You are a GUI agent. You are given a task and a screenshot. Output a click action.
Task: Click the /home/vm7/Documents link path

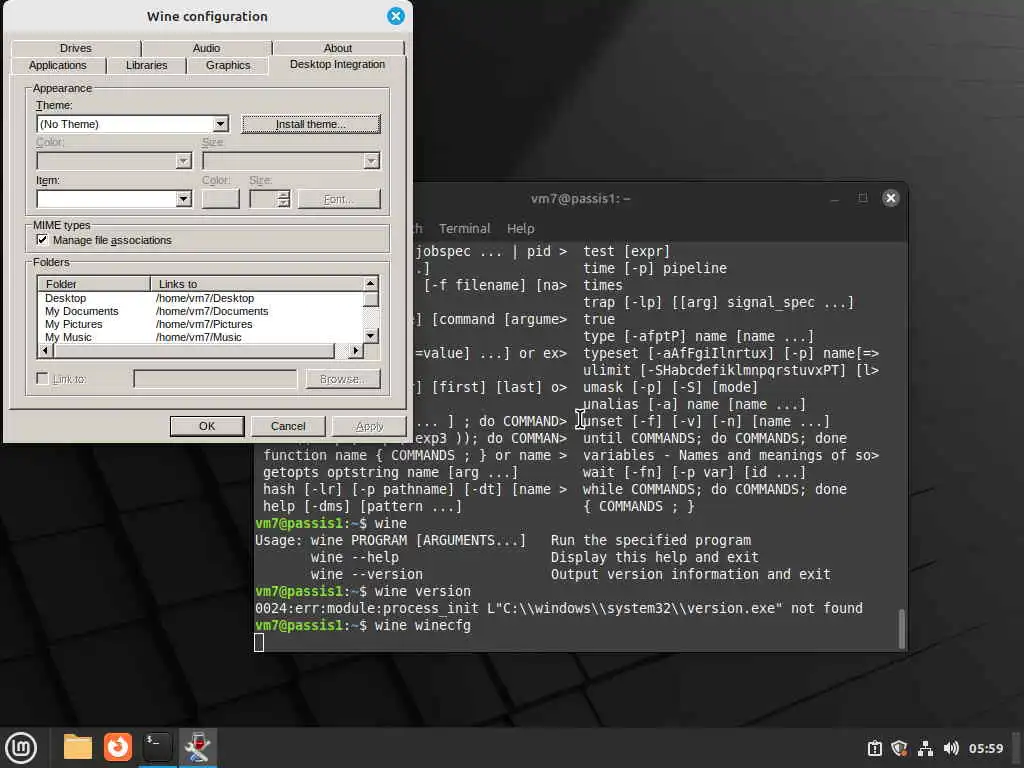212,311
